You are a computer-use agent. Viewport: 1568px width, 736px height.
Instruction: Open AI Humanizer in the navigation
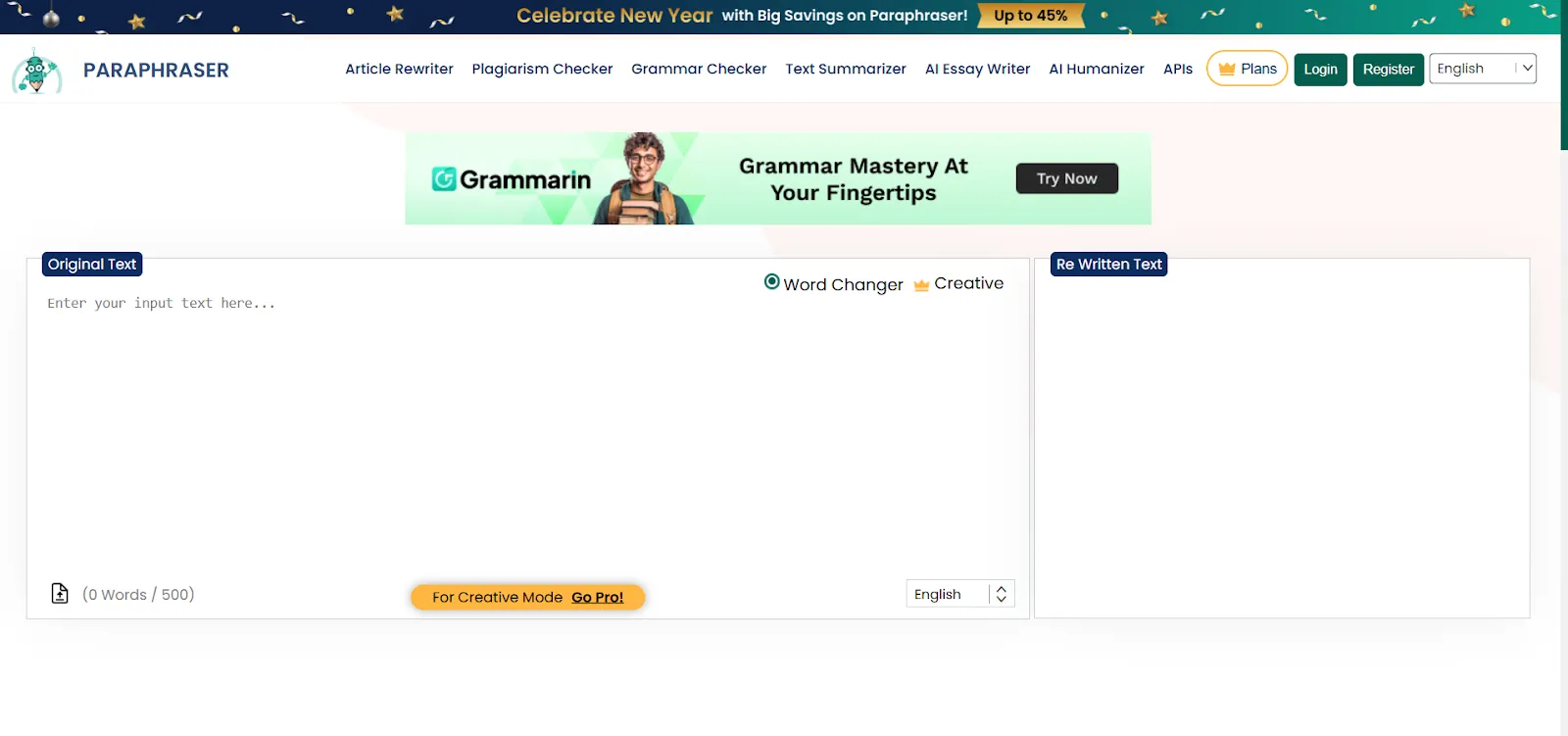coord(1097,69)
